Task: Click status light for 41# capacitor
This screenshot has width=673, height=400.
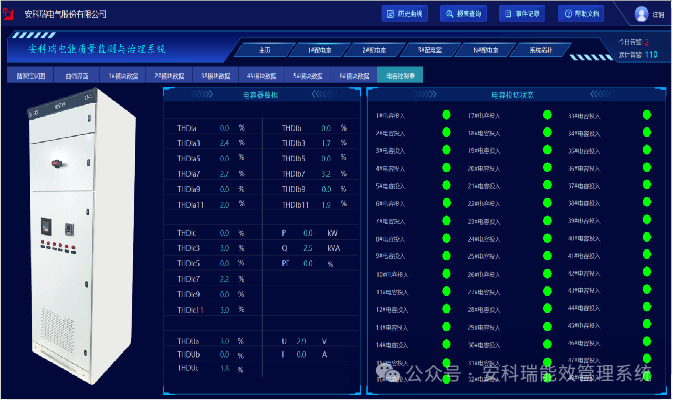Action: [647, 255]
